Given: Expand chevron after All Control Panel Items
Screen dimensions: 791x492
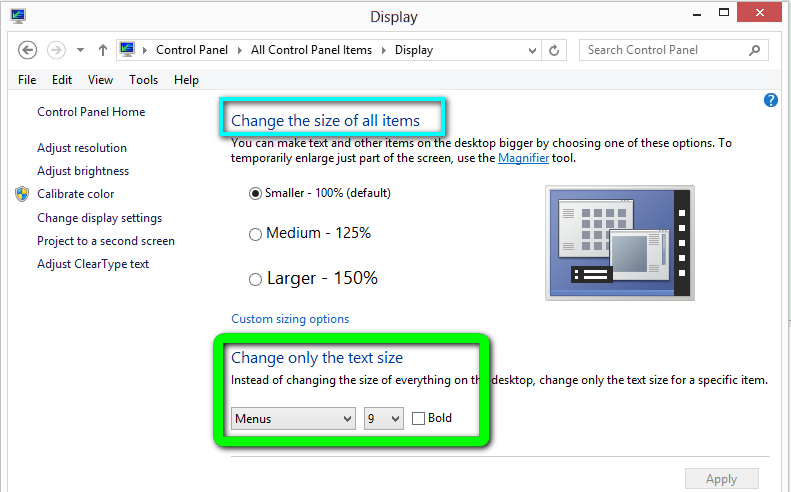Looking at the screenshot, I should pos(384,50).
